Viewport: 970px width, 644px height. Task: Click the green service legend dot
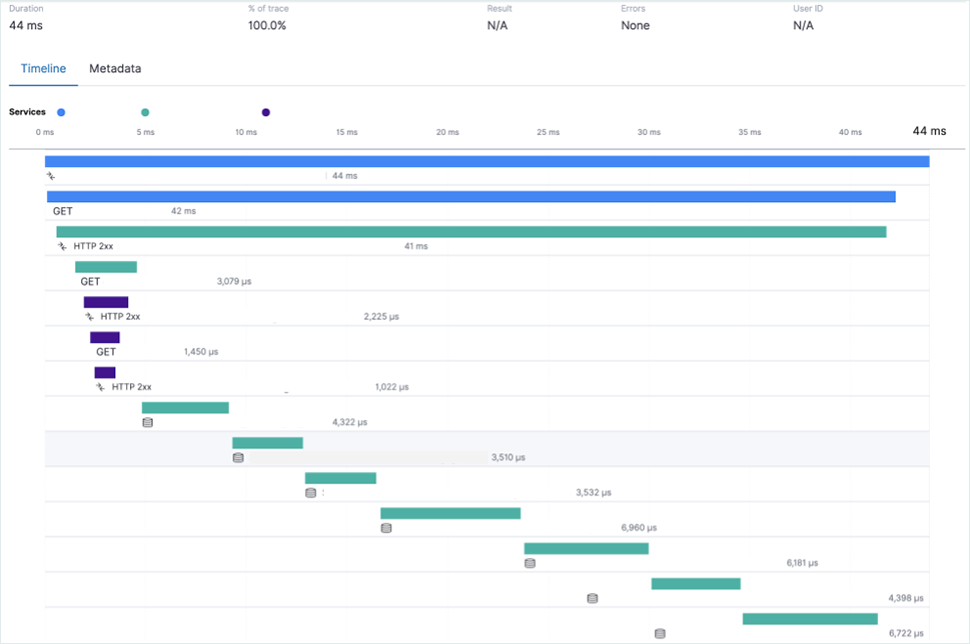pyautogui.click(x=145, y=112)
